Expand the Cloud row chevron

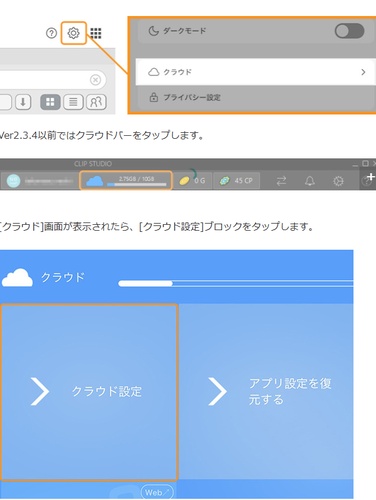pyautogui.click(x=363, y=72)
